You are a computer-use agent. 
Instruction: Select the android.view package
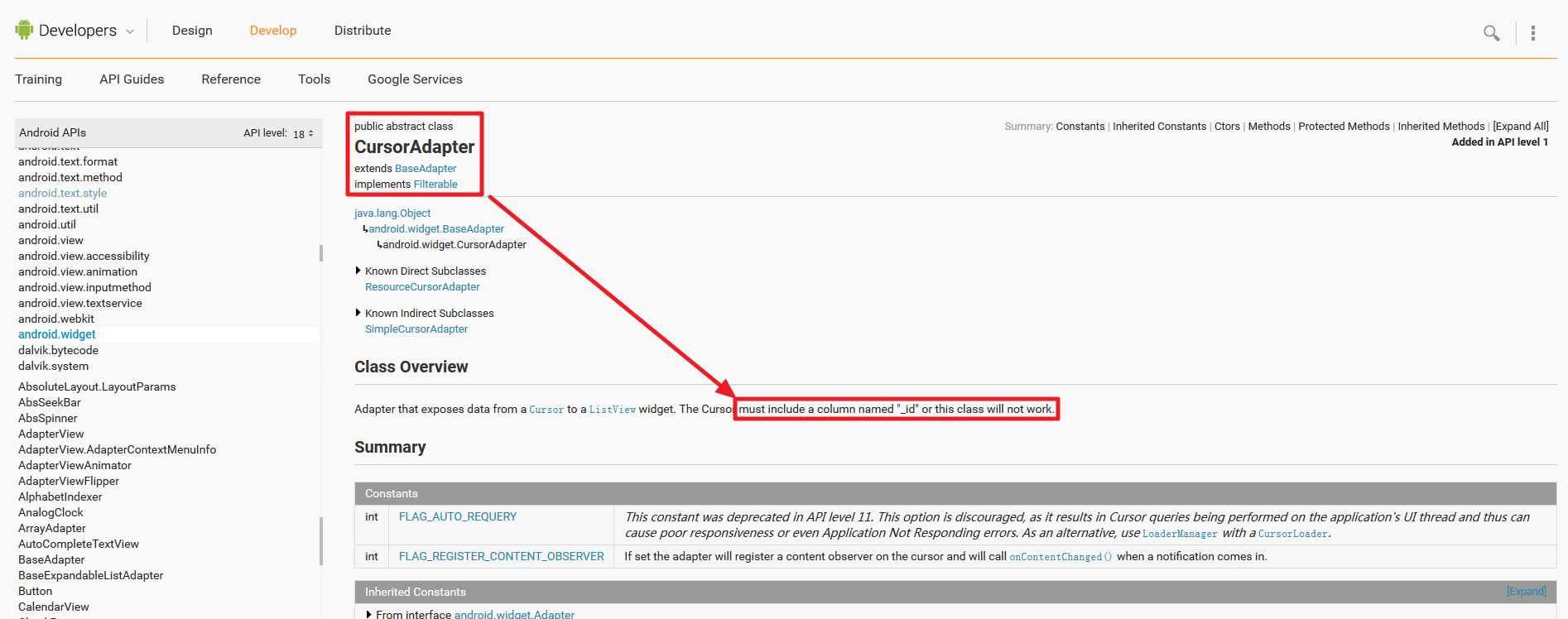[51, 240]
